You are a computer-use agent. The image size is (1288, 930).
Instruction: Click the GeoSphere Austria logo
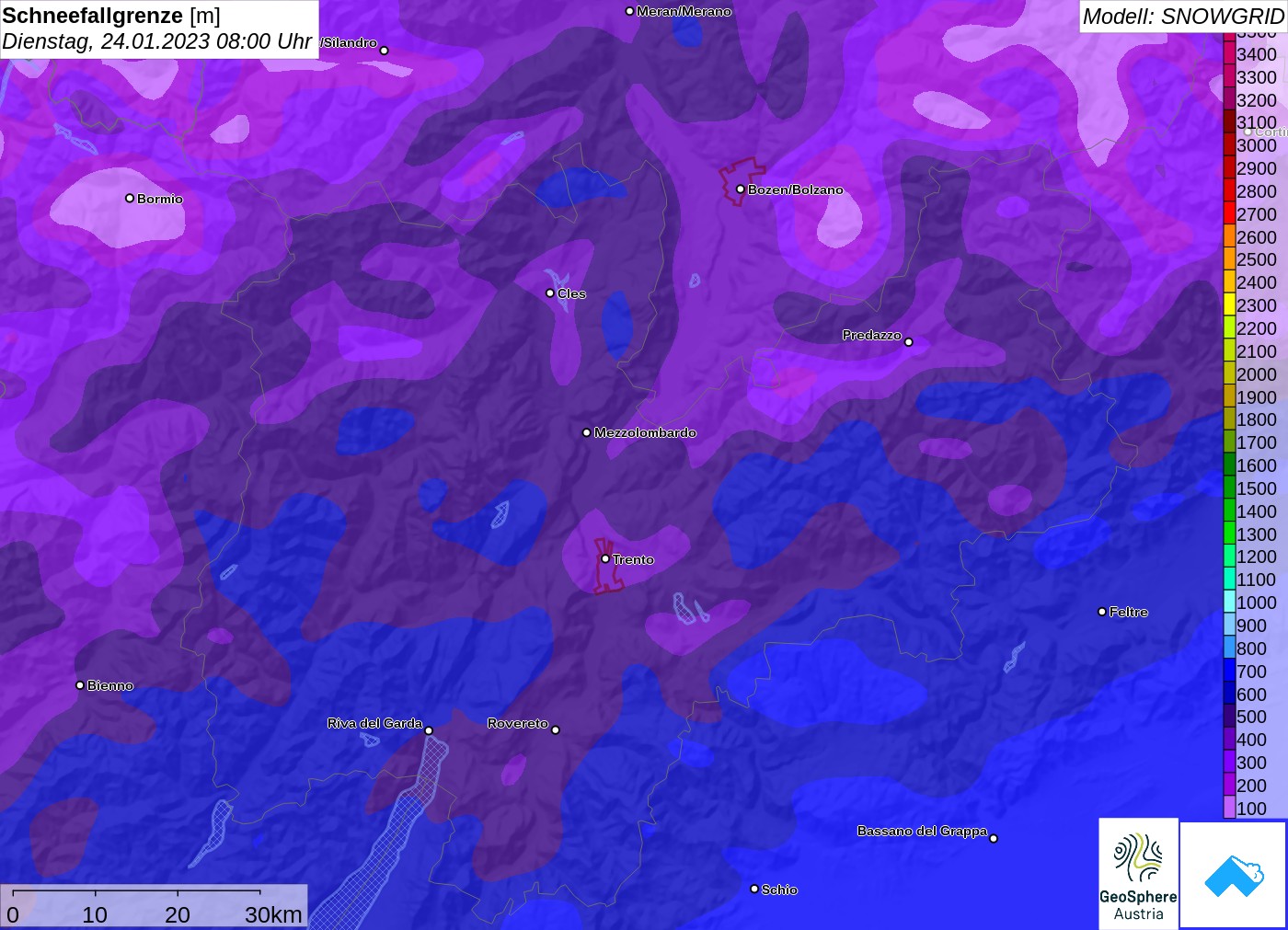[1138, 873]
